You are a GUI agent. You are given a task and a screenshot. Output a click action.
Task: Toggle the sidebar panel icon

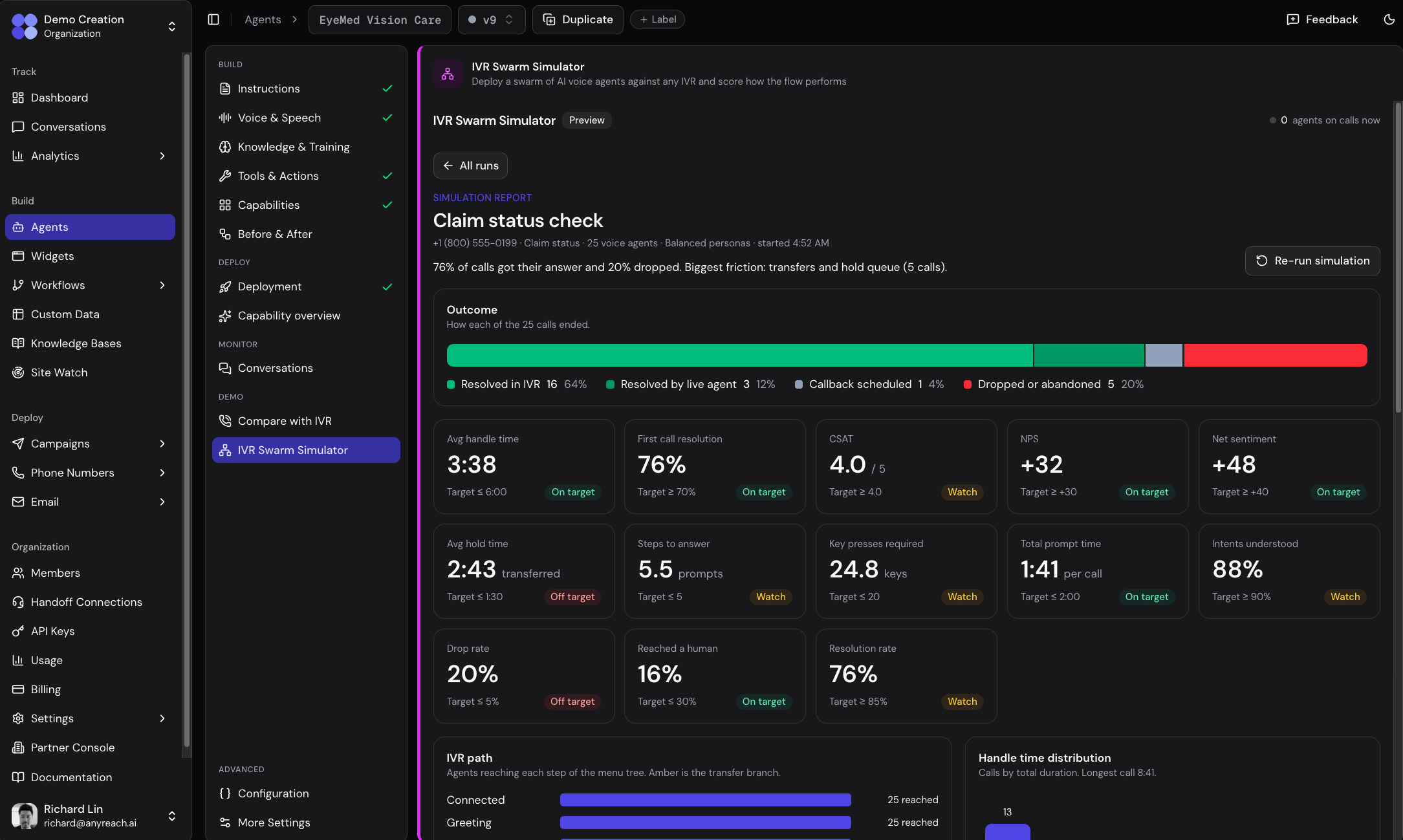click(x=213, y=19)
